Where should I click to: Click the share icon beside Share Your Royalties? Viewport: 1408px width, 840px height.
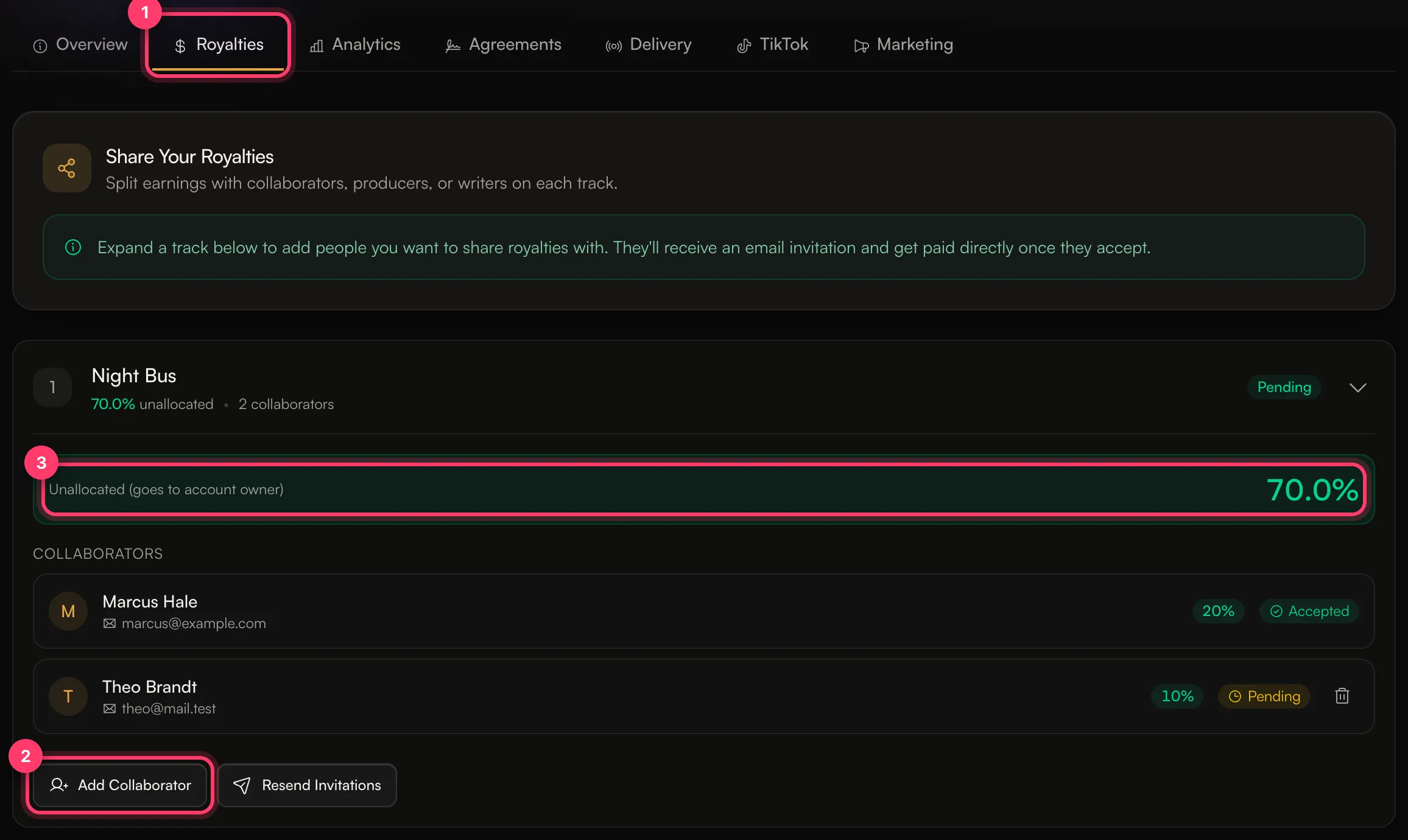pos(67,168)
